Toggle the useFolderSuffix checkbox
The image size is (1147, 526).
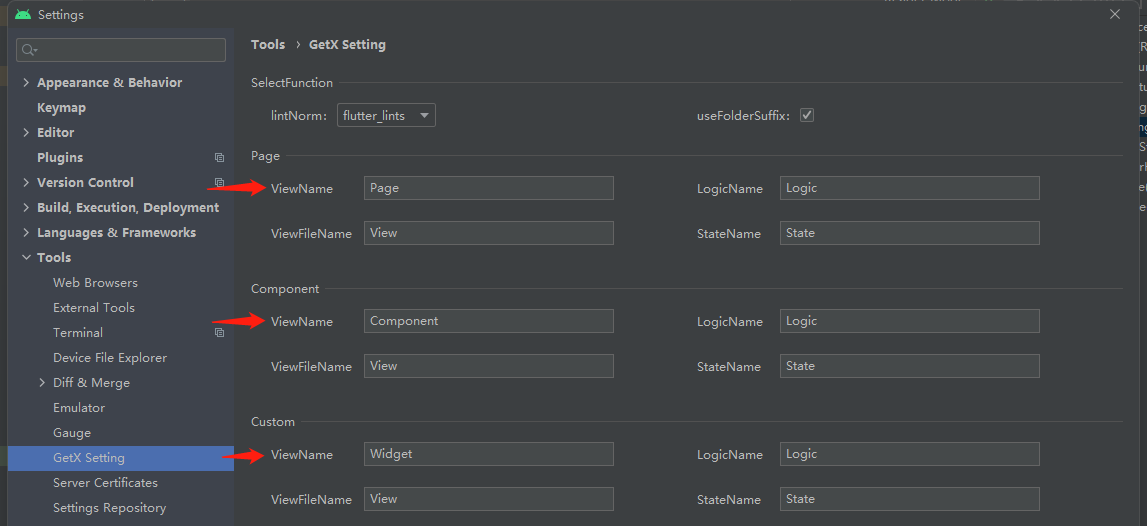tap(807, 115)
